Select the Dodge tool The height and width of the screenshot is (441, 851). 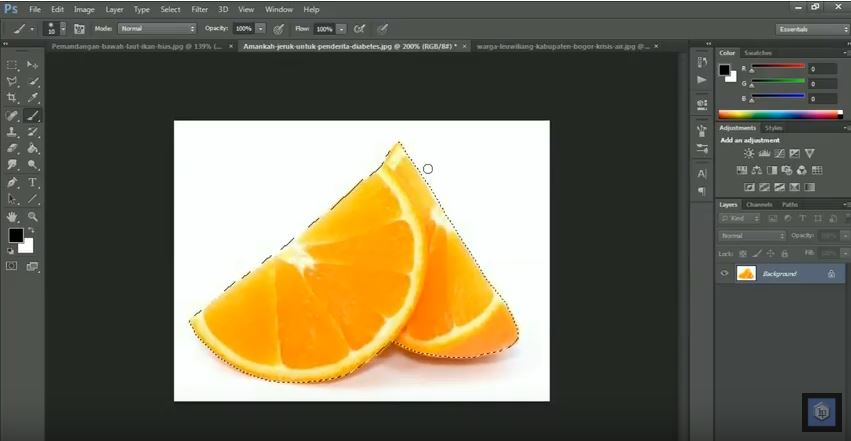(33, 165)
